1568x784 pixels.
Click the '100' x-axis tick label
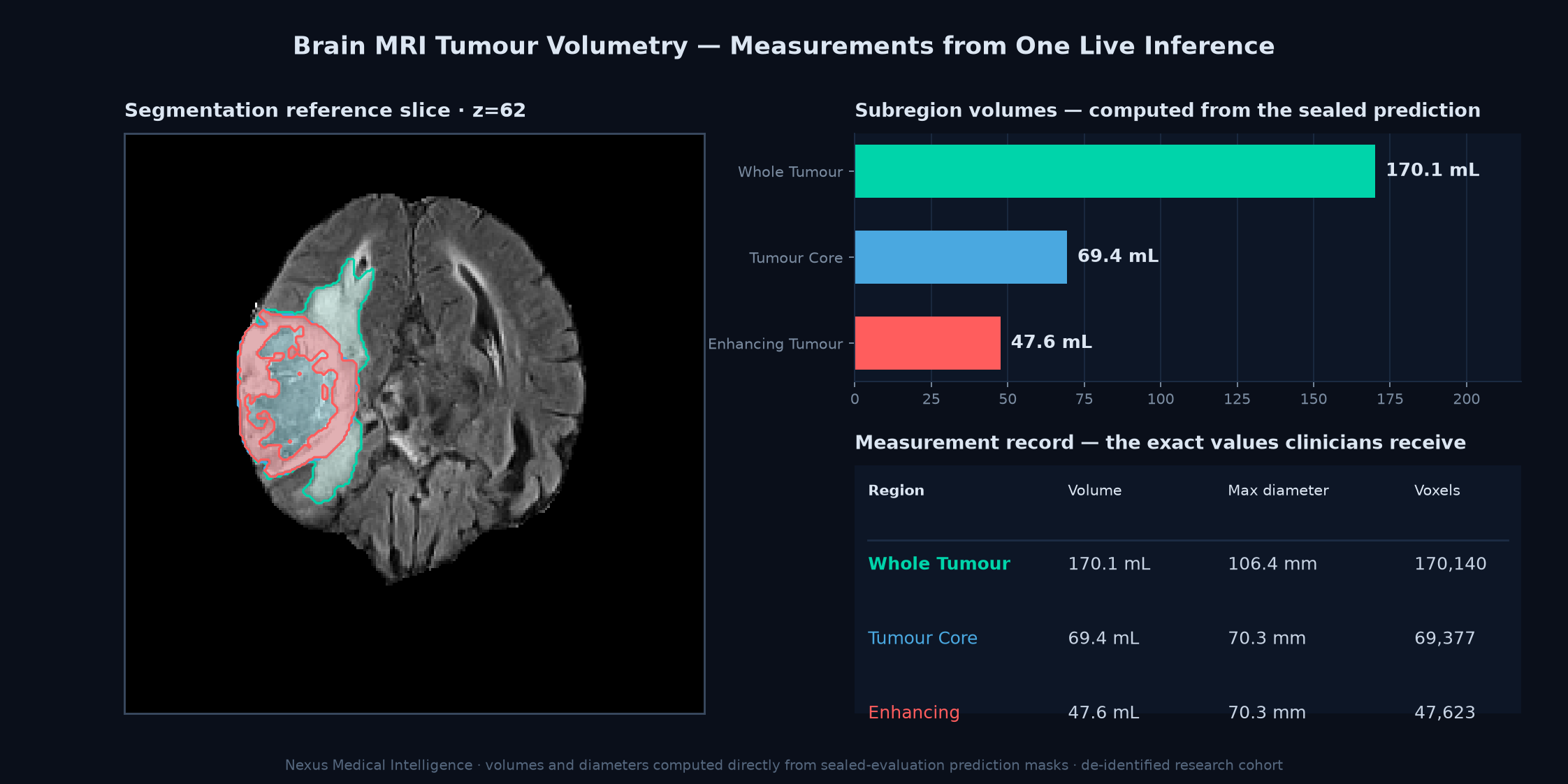click(x=1161, y=399)
